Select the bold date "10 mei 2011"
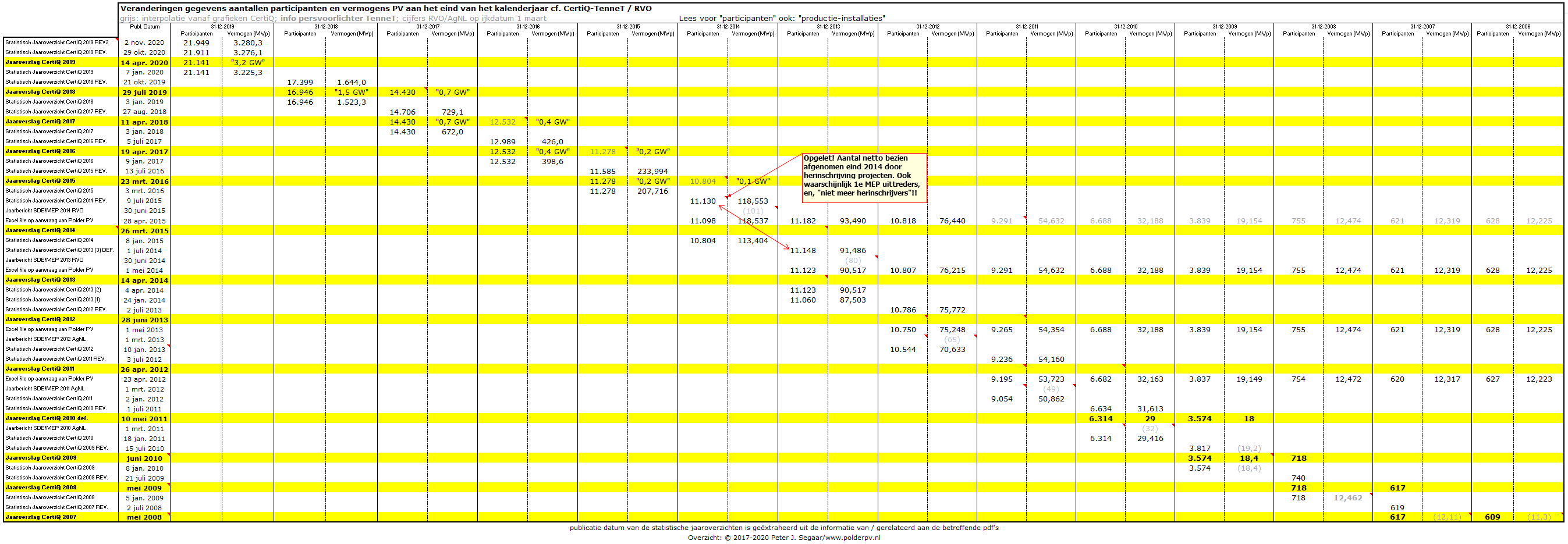The image size is (1568, 544). [x=144, y=419]
